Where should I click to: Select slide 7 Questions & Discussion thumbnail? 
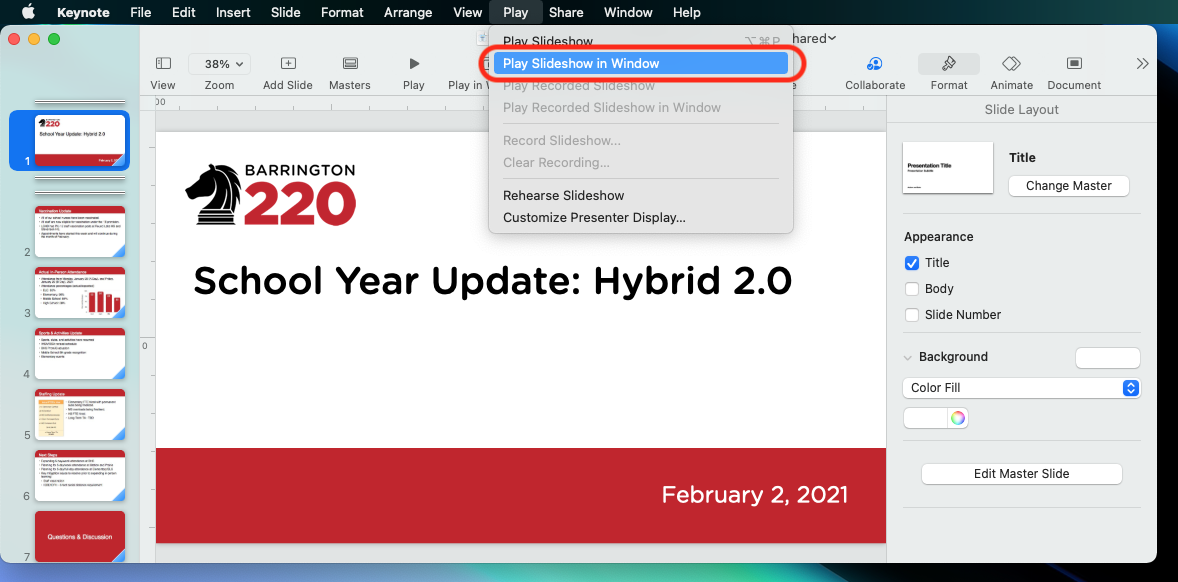point(80,536)
